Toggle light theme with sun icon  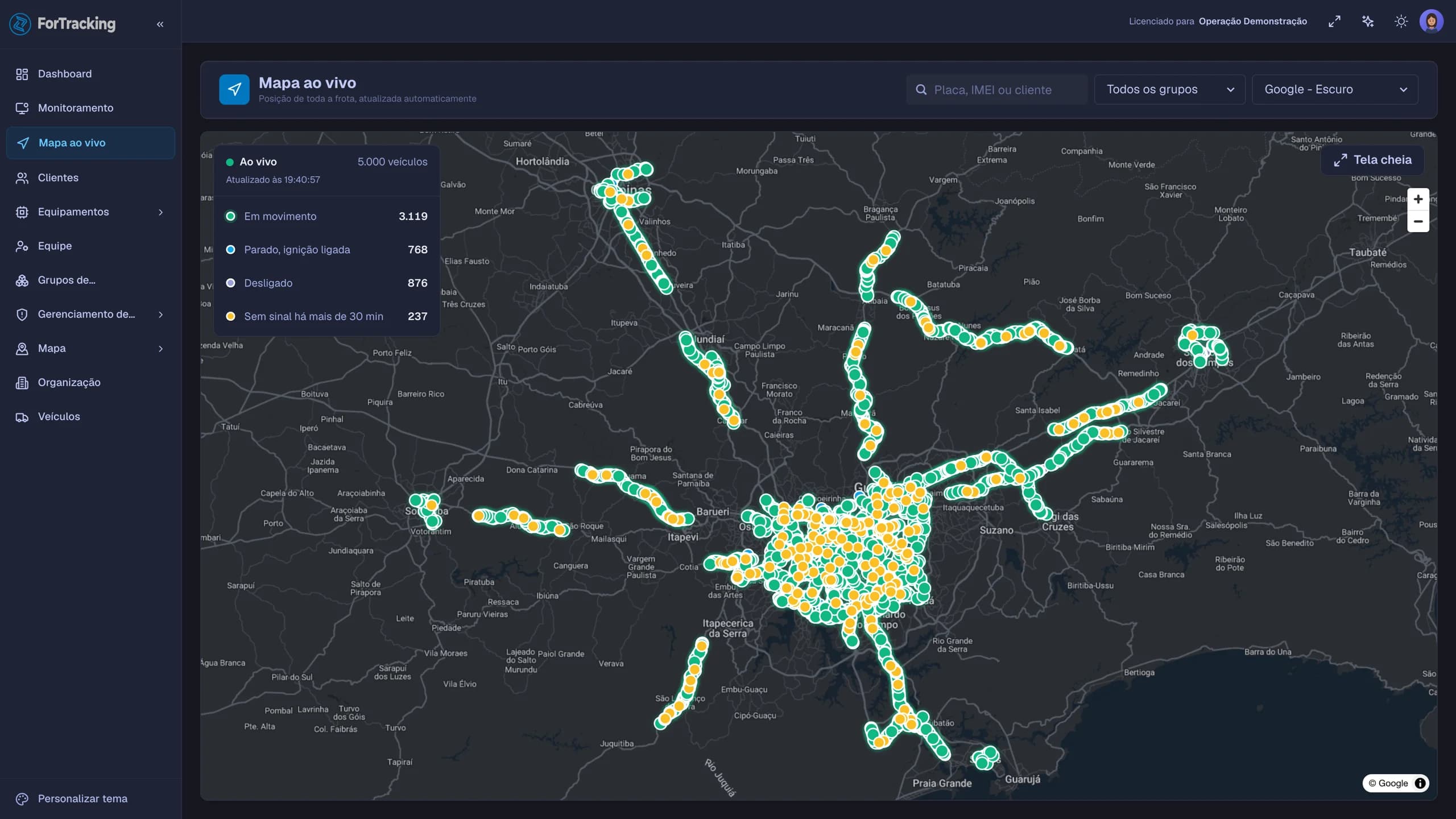(x=1401, y=22)
